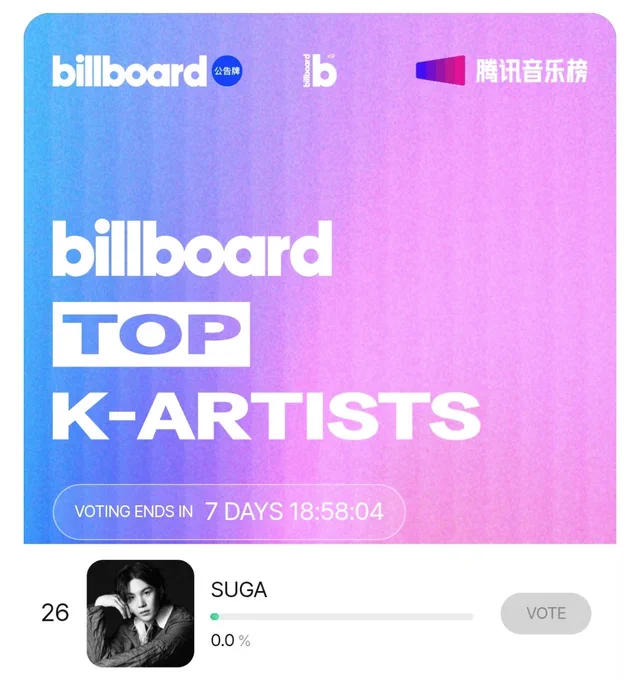Click the green dot on progress bar
The image size is (640, 680).
tap(215, 617)
